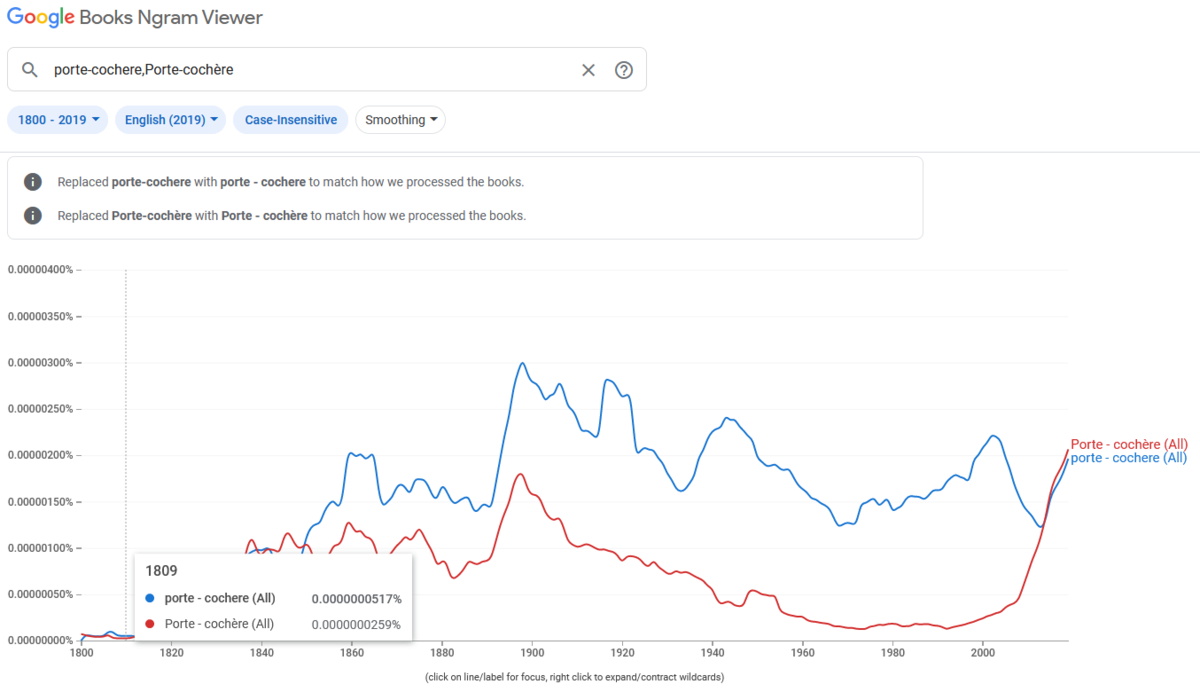The width and height of the screenshot is (1200, 692).
Task: Click the Google Books Ngram Viewer logo
Action: pyautogui.click(x=136, y=17)
